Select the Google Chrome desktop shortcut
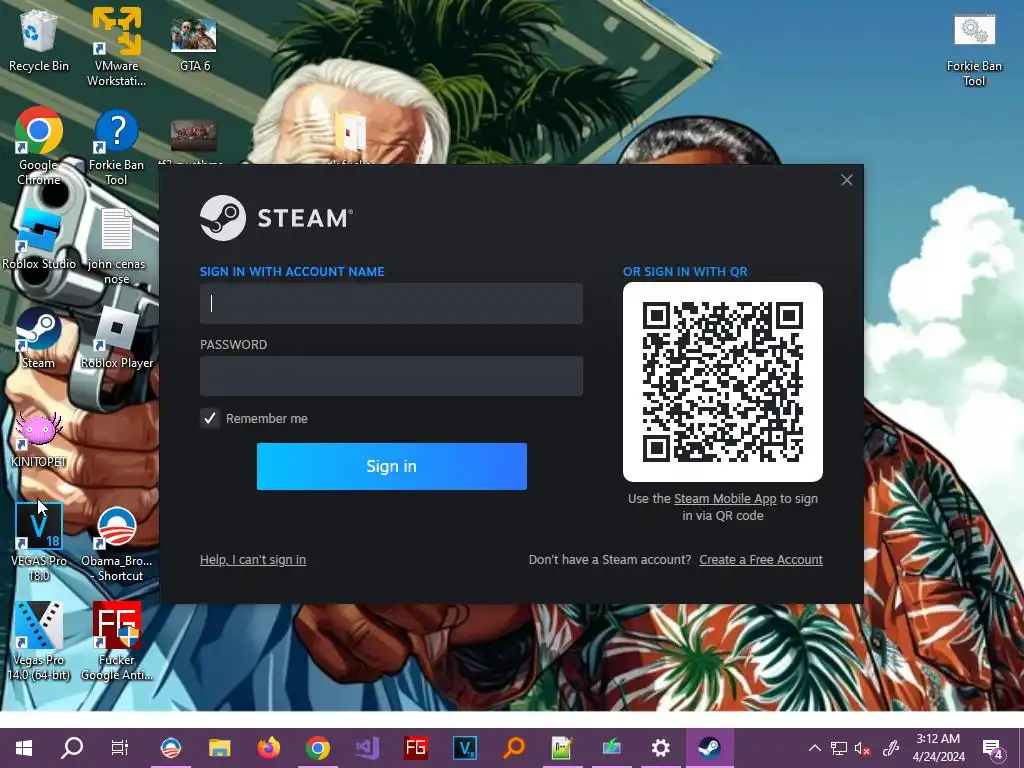The image size is (1024, 768). coord(39,145)
